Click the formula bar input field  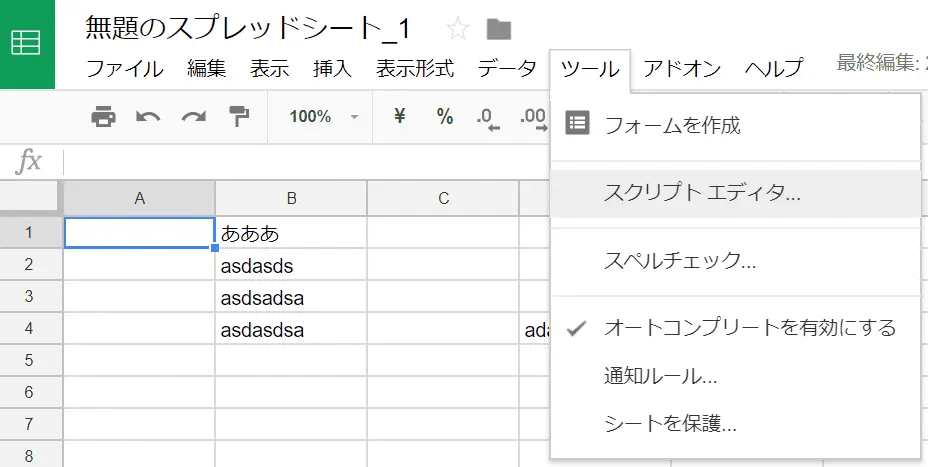300,161
